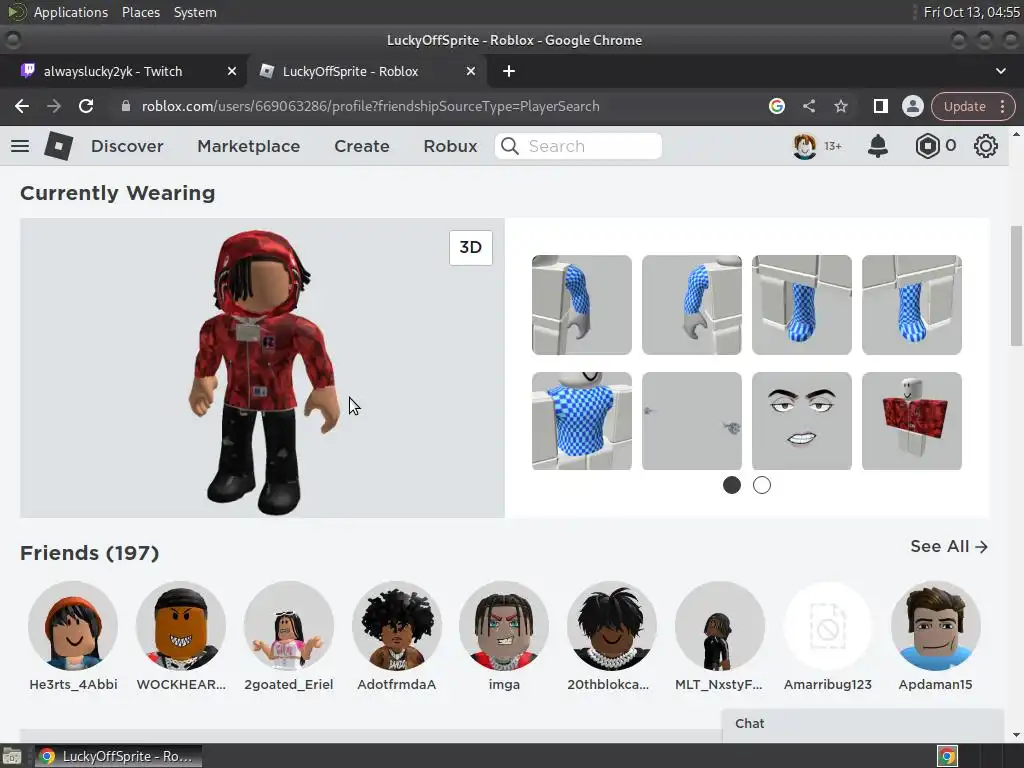Click the URL address bar
Viewport: 1024px width, 768px height.
pos(370,106)
